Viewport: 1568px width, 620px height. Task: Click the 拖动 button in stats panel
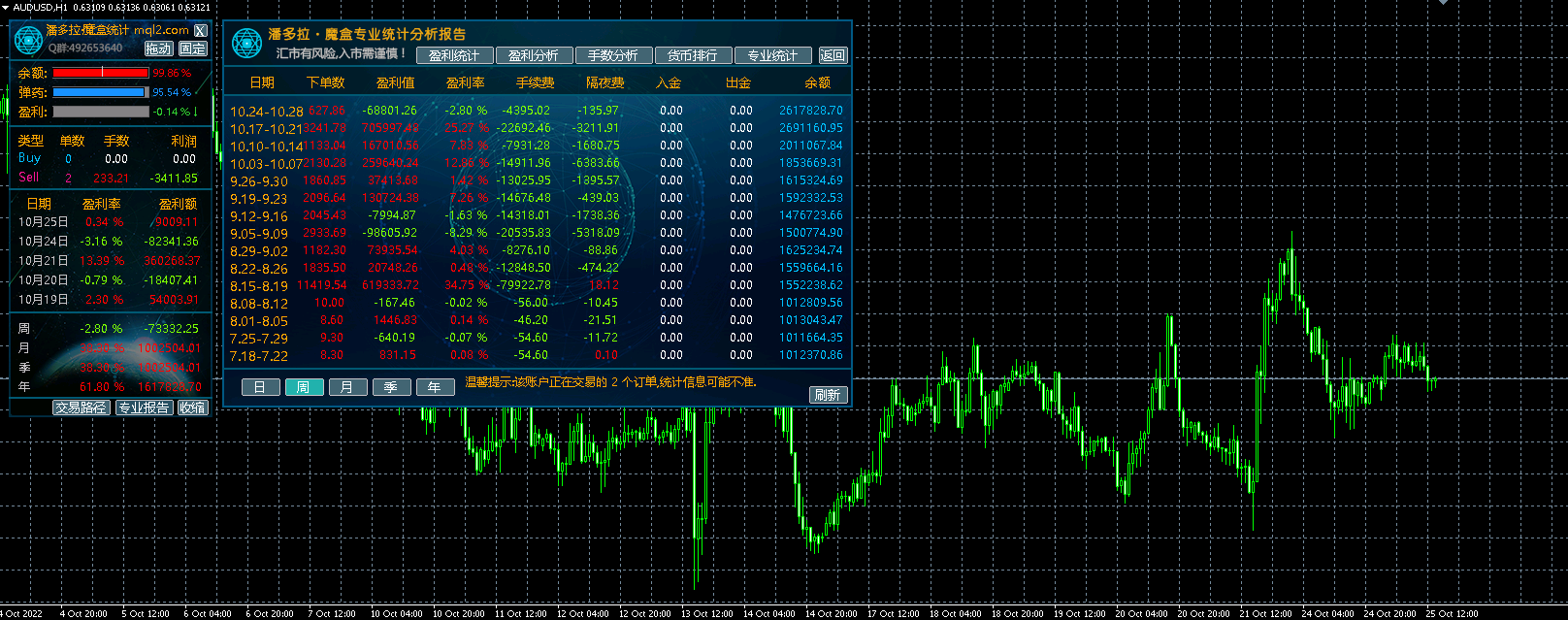(x=159, y=49)
